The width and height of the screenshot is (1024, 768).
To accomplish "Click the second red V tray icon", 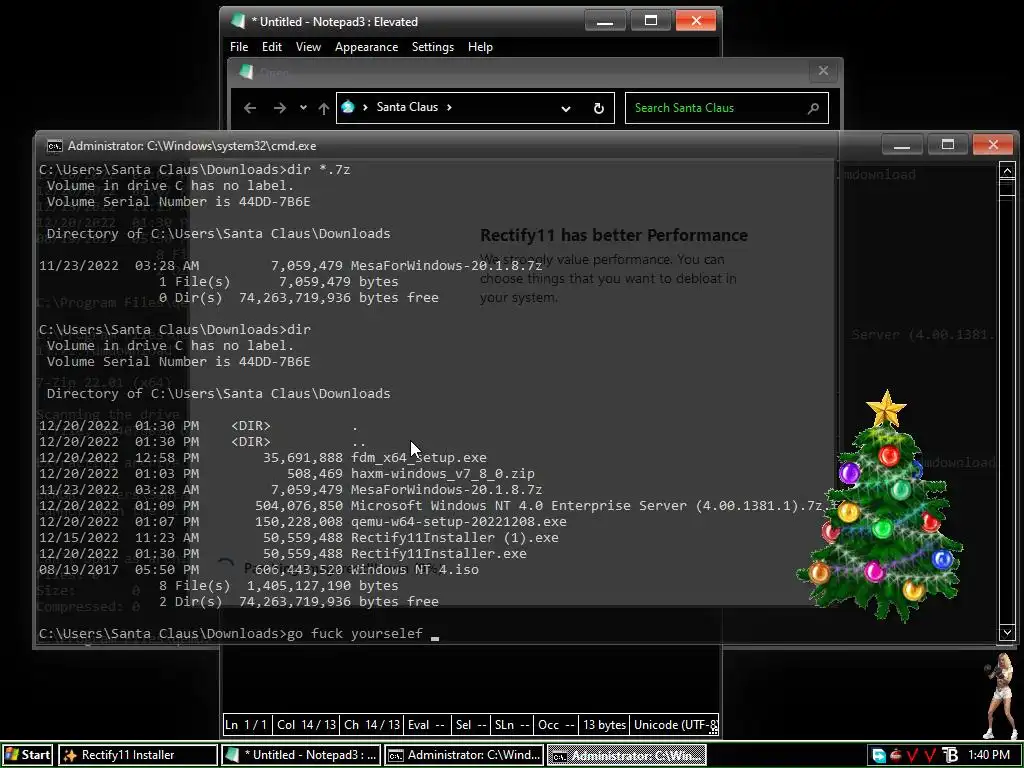I will coord(931,756).
